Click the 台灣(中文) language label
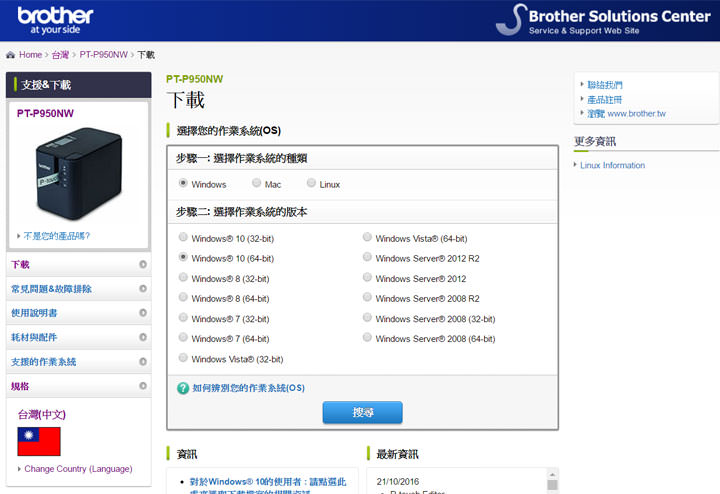720x494 pixels. click(41, 415)
